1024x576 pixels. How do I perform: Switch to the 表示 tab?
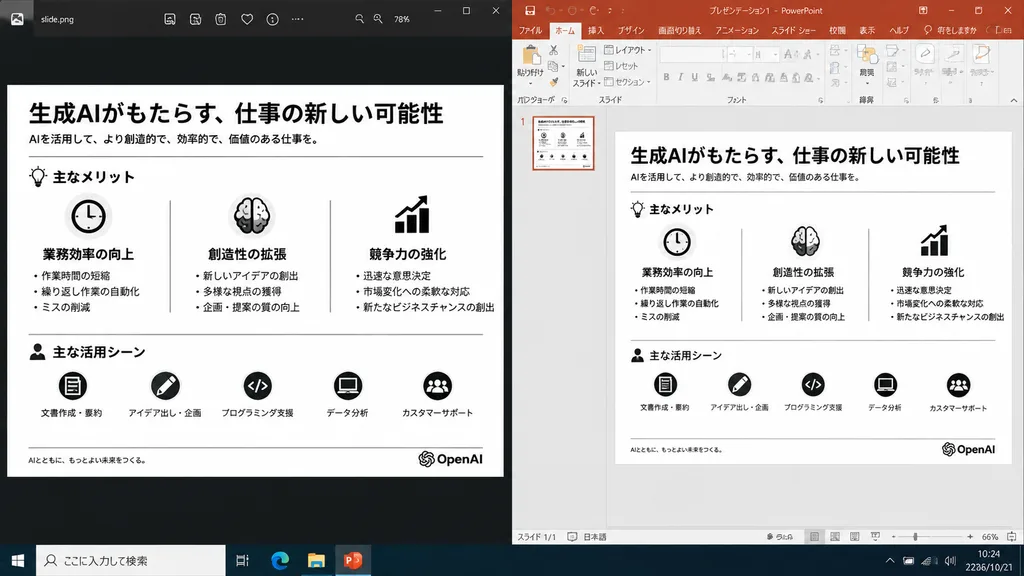click(867, 31)
